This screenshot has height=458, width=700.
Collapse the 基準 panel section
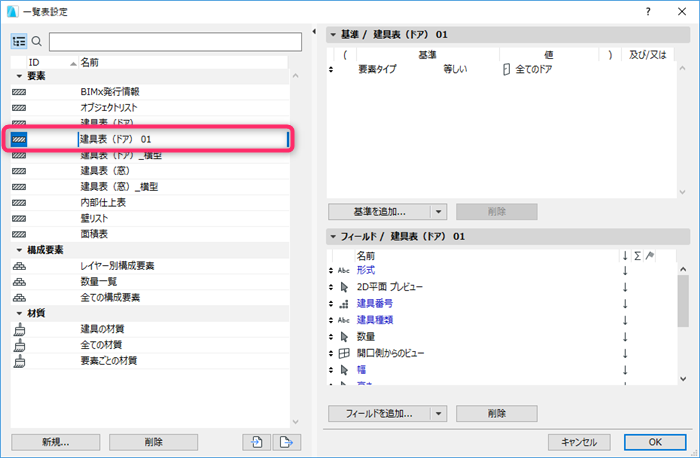click(333, 34)
